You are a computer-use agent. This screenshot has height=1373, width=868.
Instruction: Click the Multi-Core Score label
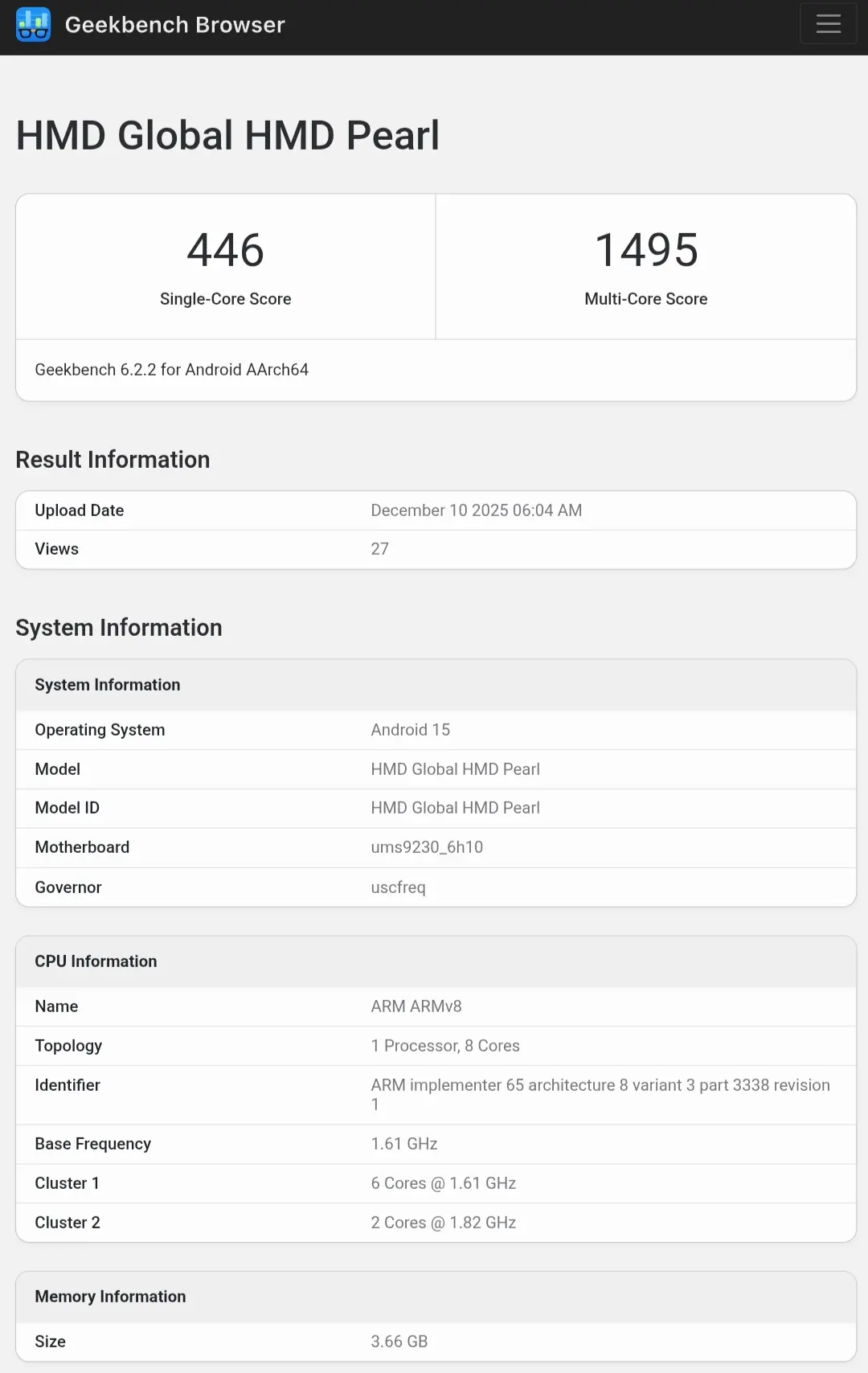tap(646, 299)
